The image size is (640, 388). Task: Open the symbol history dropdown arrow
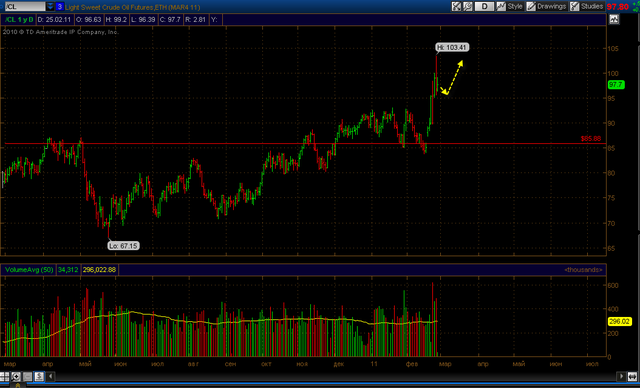50,7
